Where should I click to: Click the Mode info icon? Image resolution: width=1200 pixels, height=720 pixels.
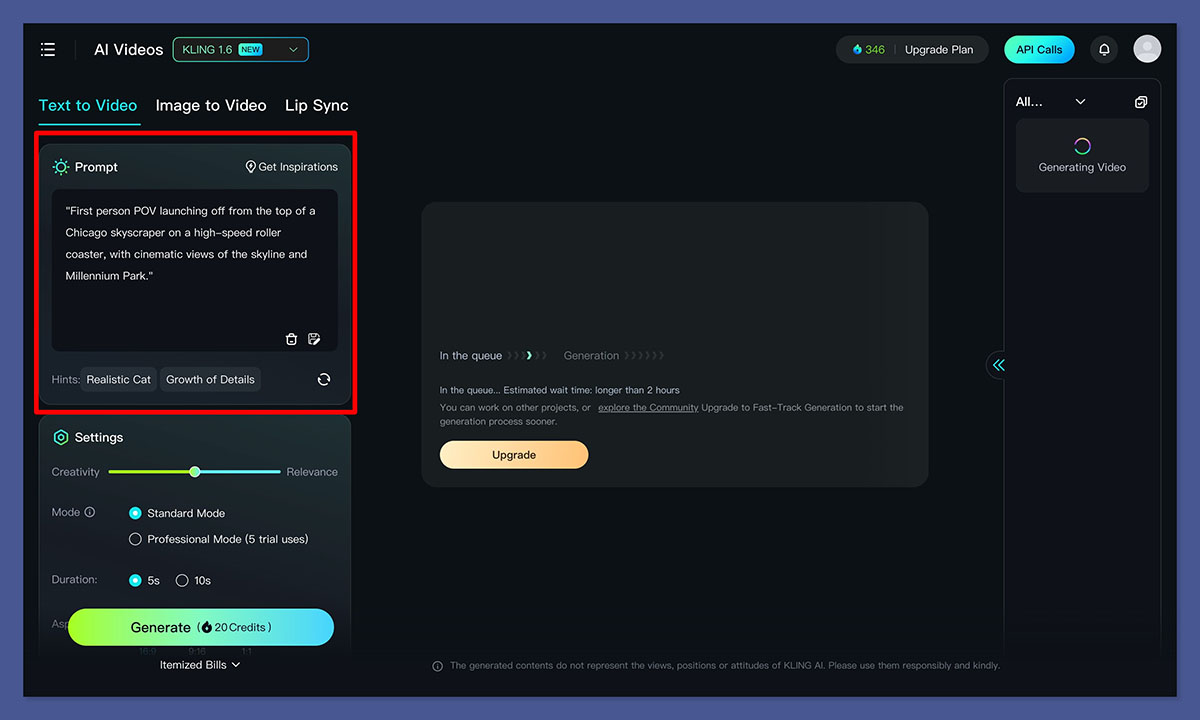pos(90,512)
